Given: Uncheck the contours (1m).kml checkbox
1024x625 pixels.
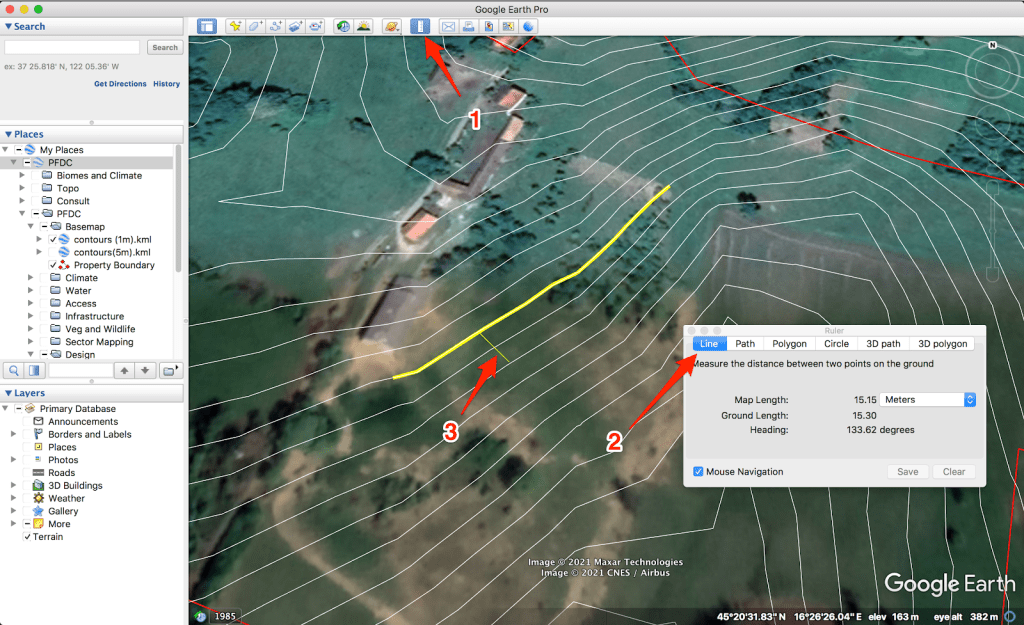Looking at the screenshot, I should (x=53, y=239).
